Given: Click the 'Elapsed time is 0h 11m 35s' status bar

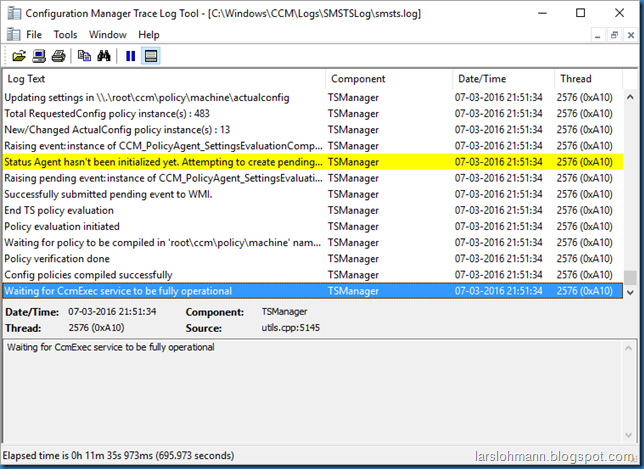Looking at the screenshot, I should (x=118, y=455).
